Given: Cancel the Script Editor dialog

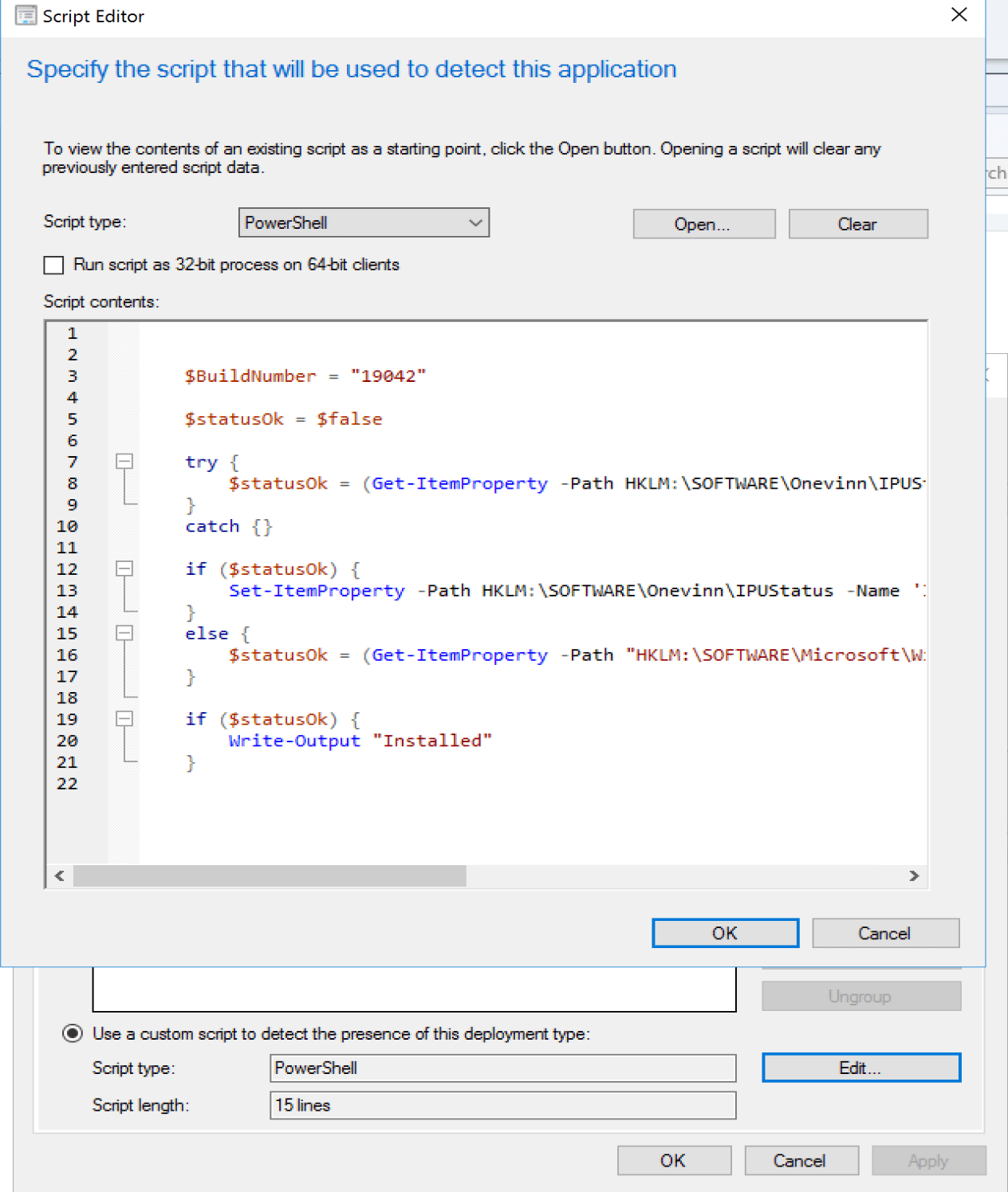Looking at the screenshot, I should (885, 934).
